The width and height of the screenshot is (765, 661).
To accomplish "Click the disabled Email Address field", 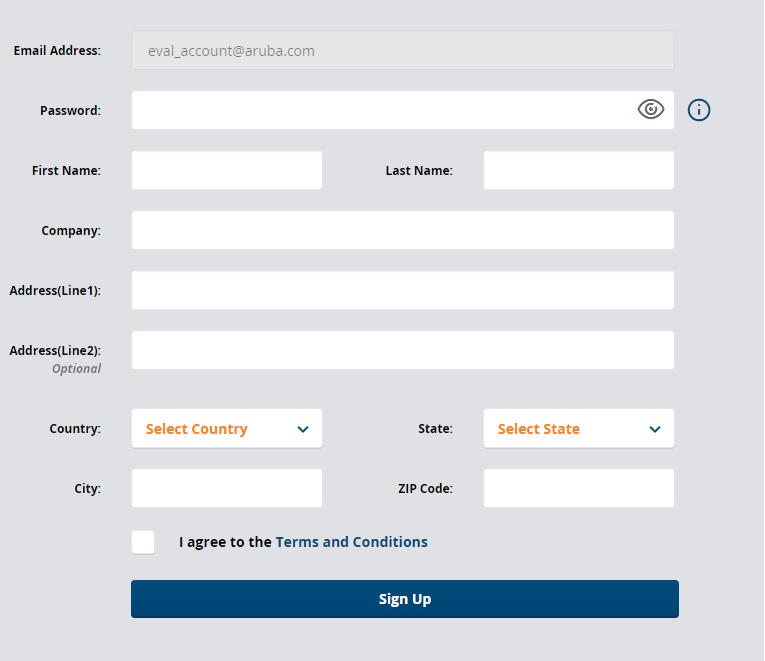I will pos(403,50).
